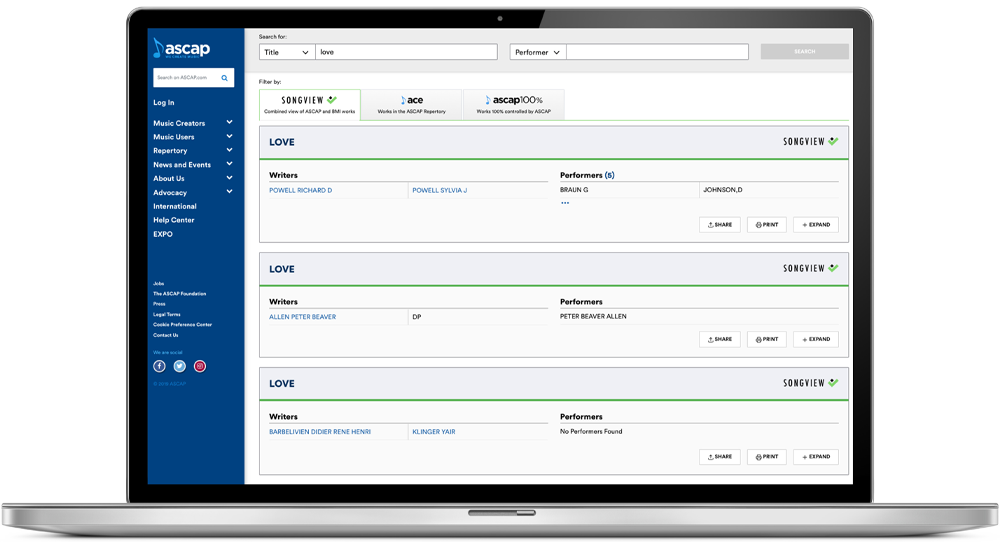Screen dimensions: 1000x542
Task: Open writer POWELL RICHARD D link
Action: (x=300, y=190)
